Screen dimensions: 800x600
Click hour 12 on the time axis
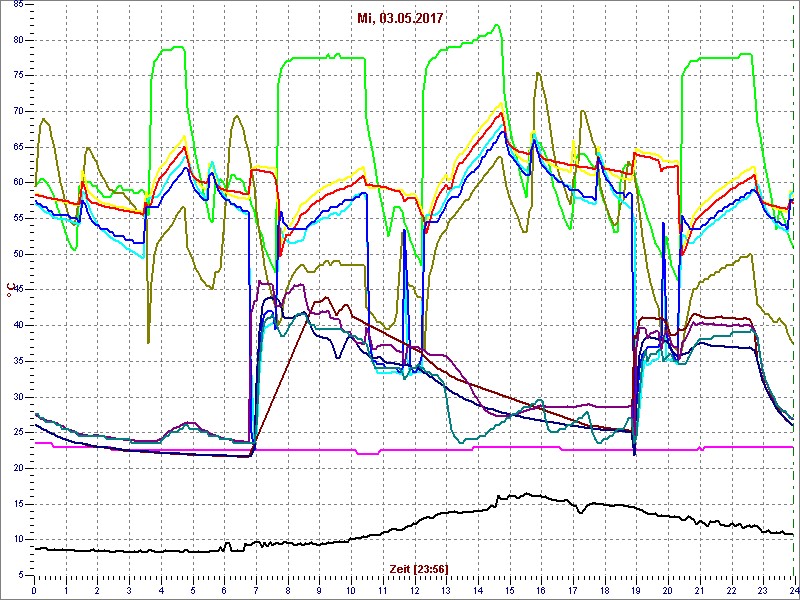[414, 590]
